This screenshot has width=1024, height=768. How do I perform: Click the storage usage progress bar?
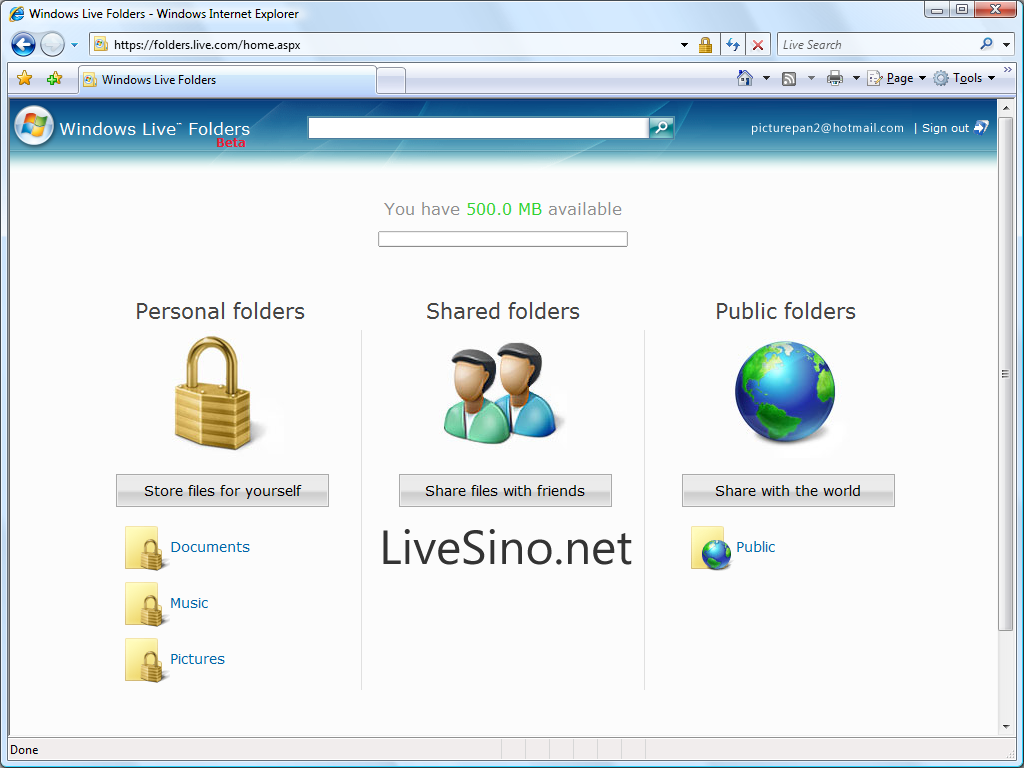click(x=503, y=239)
